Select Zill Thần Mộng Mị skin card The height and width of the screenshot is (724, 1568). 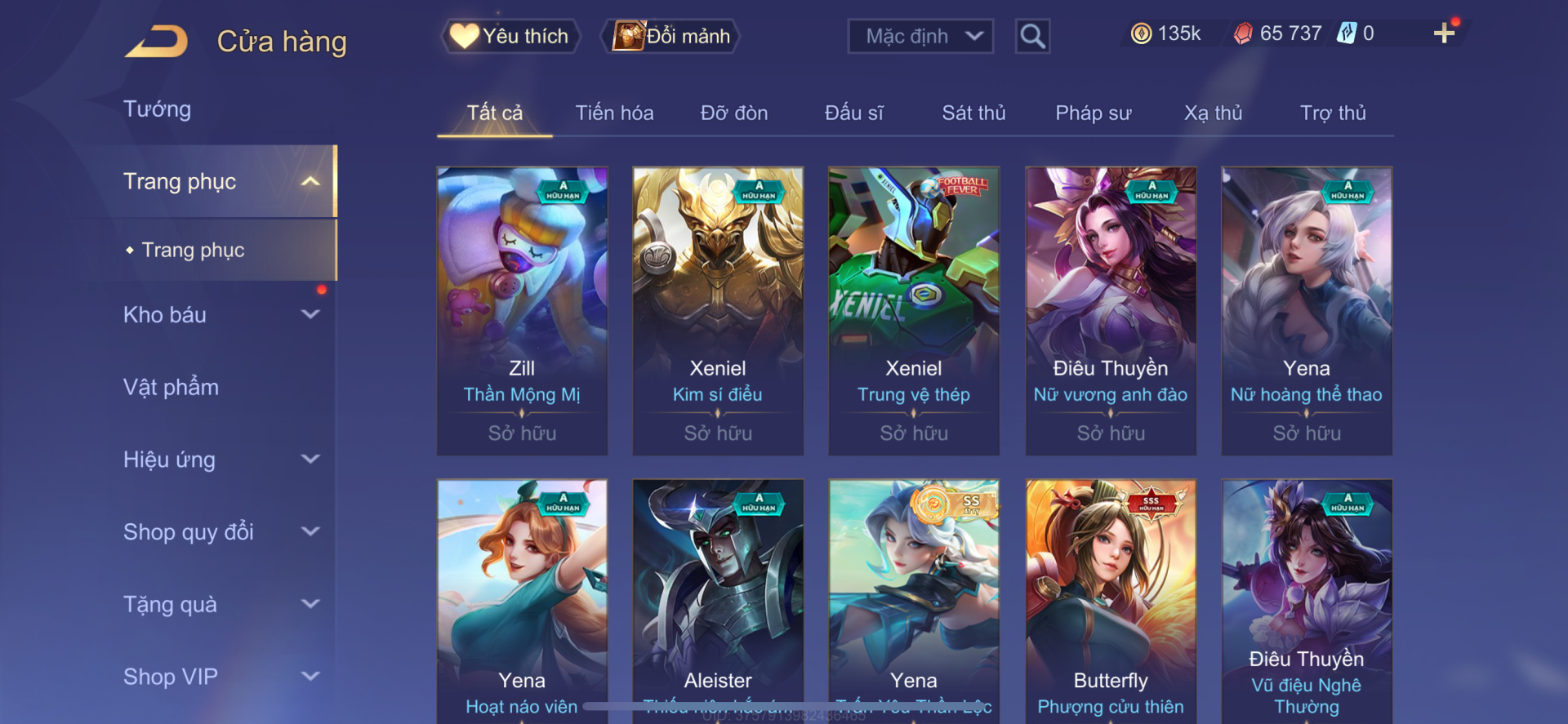tap(522, 311)
